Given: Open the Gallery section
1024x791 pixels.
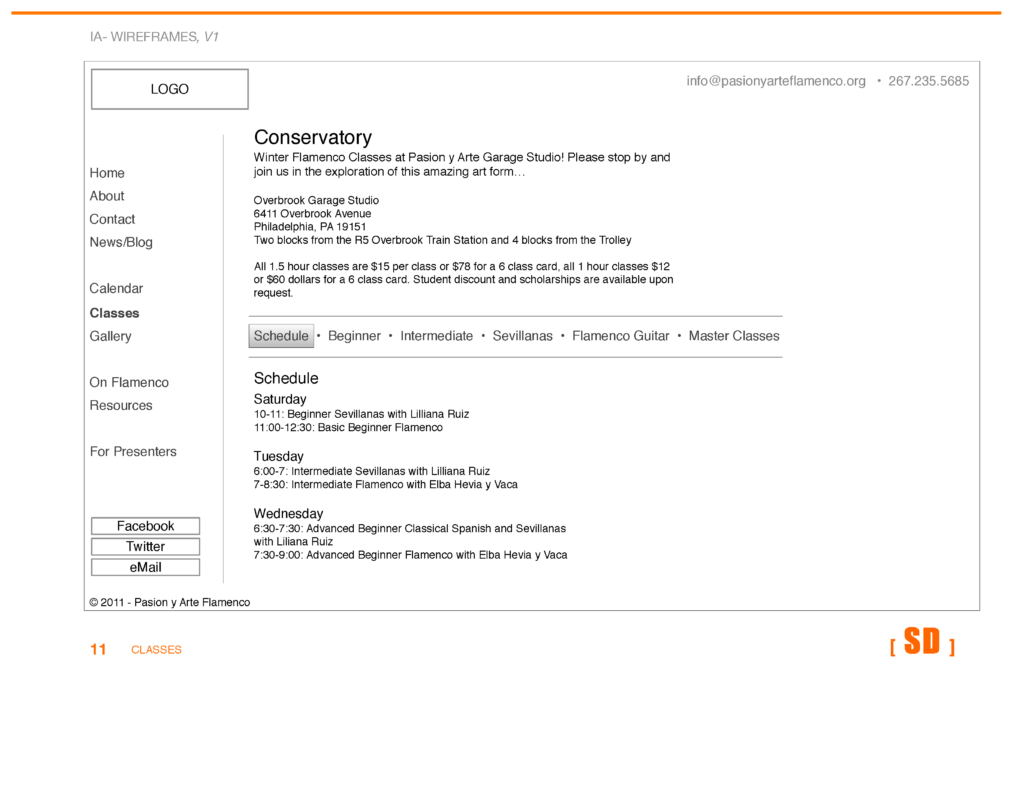Looking at the screenshot, I should tap(110, 336).
